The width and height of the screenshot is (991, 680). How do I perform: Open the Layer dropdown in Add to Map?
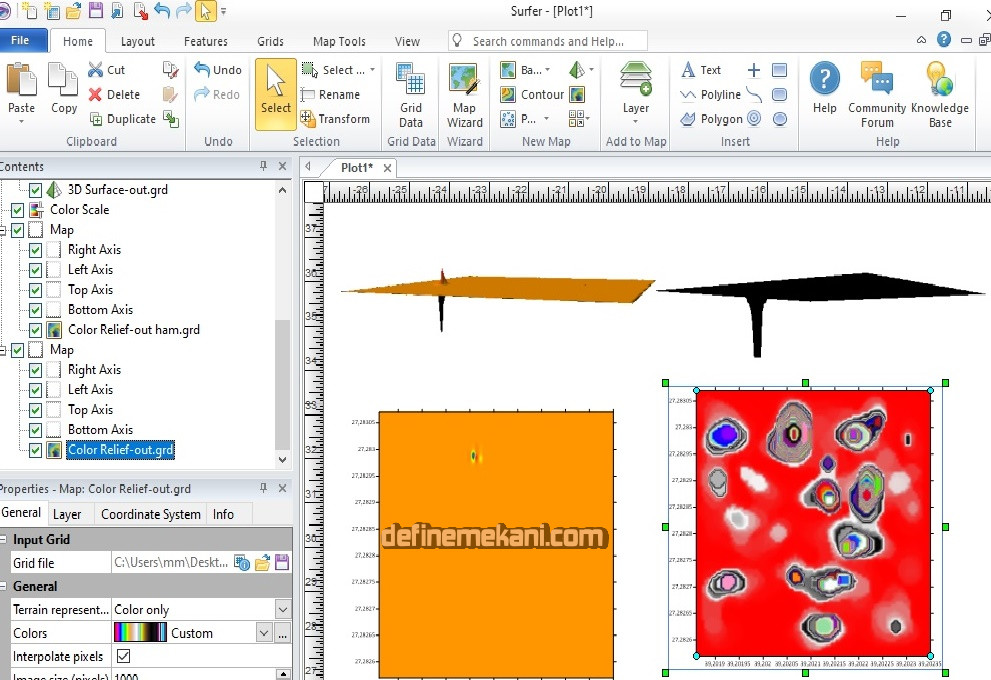coord(636,122)
